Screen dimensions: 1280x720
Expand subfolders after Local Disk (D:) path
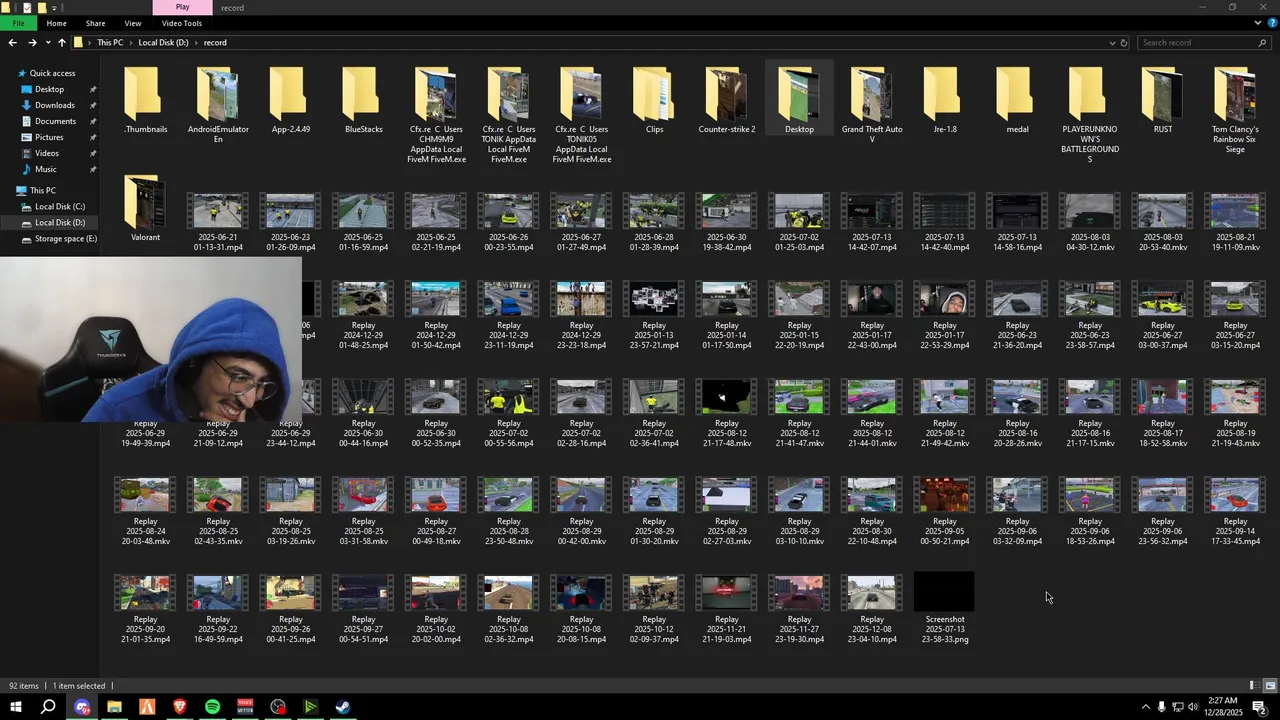[x=196, y=43]
